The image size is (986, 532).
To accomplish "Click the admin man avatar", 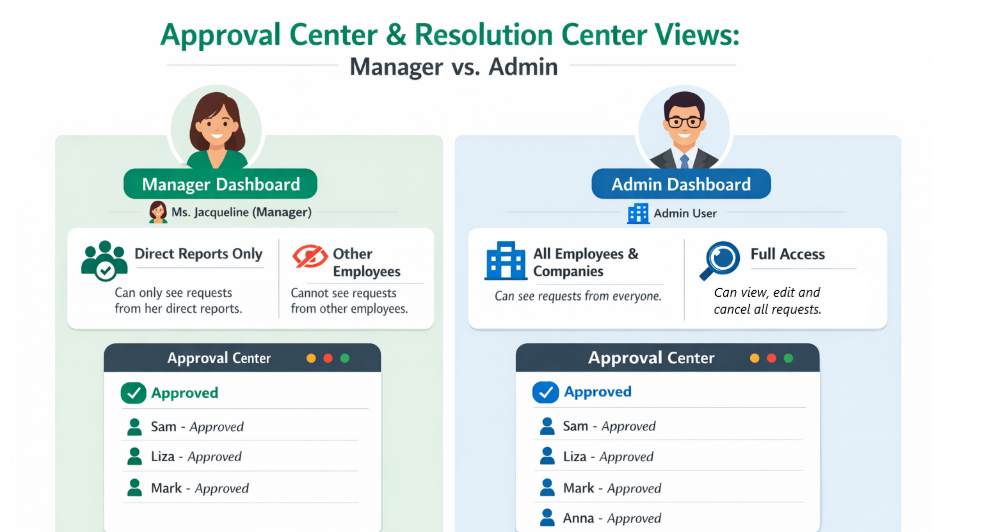I will pos(683,128).
